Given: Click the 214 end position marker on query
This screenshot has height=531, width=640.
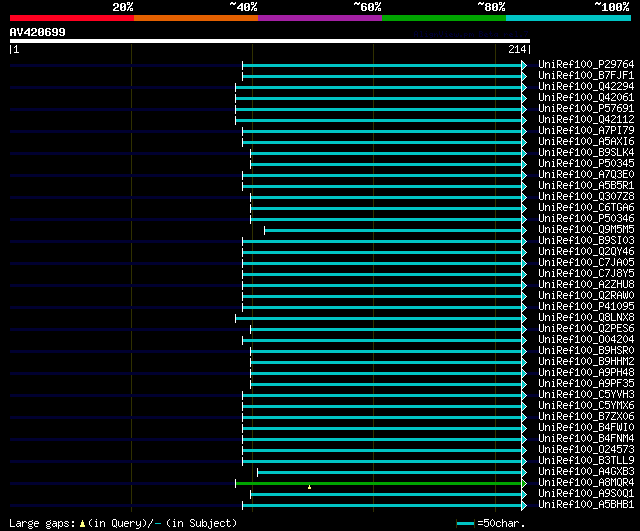Looking at the screenshot, I should click(x=519, y=49).
